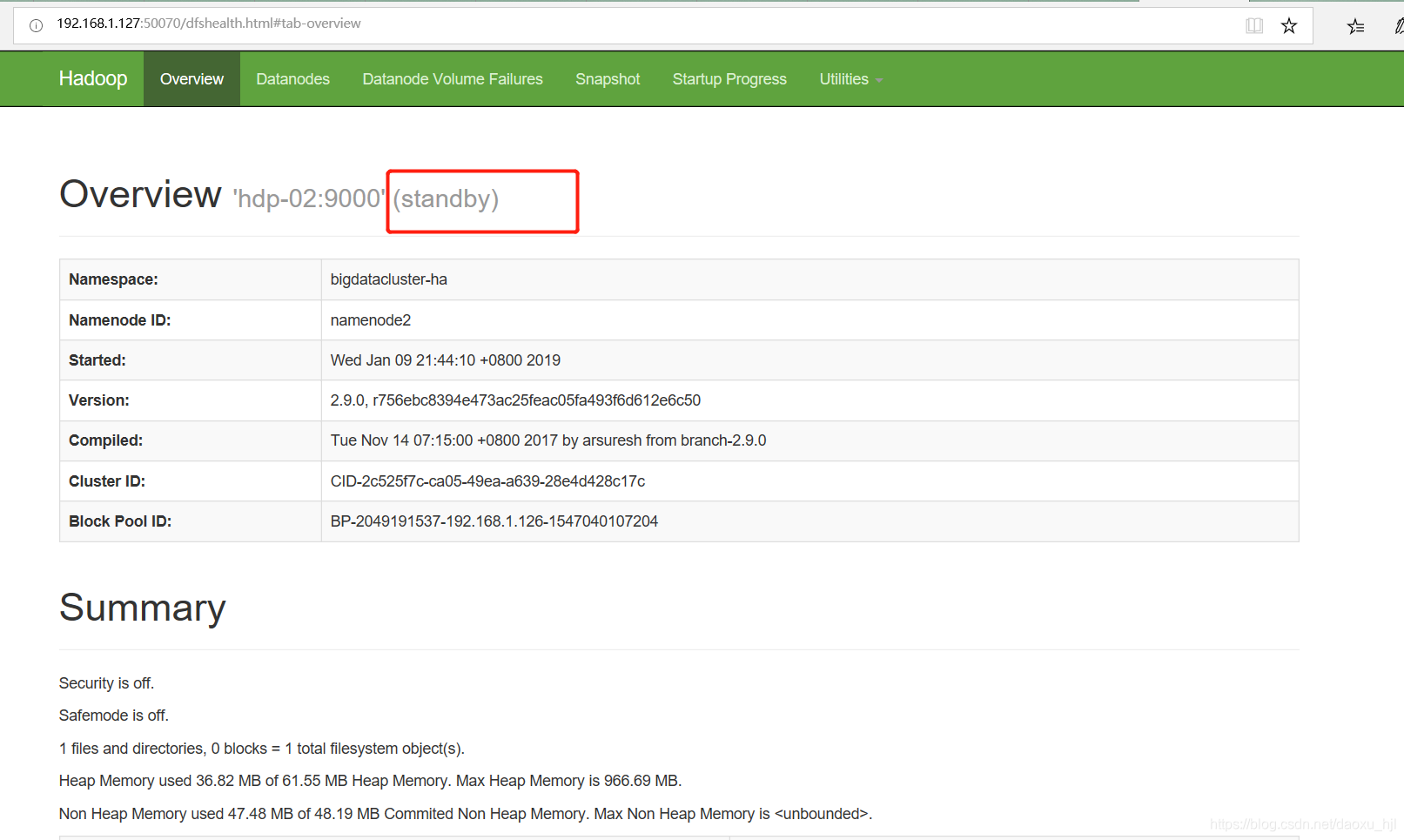Select the CID-2c525f7c cluster ID value

pyautogui.click(x=487, y=481)
